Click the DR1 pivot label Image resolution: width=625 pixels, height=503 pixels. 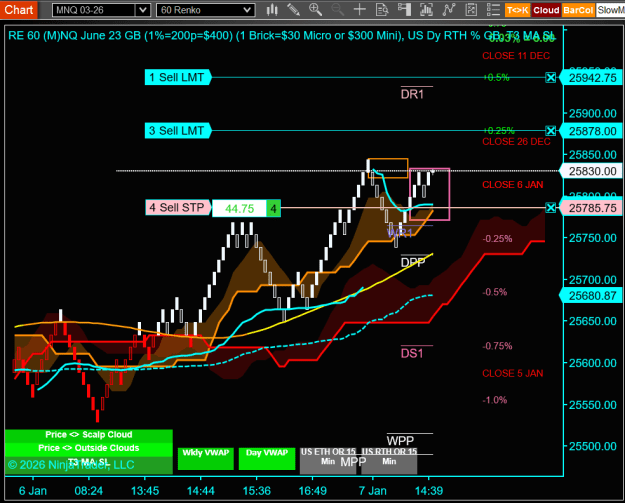(412, 94)
